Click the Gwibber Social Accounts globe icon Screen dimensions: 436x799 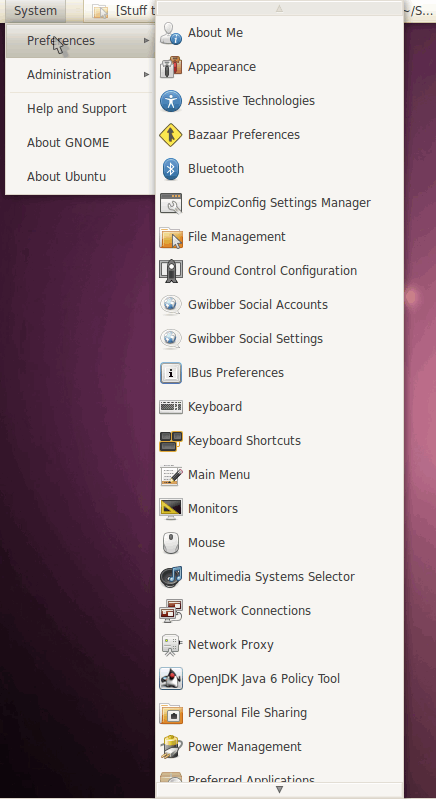(x=171, y=305)
